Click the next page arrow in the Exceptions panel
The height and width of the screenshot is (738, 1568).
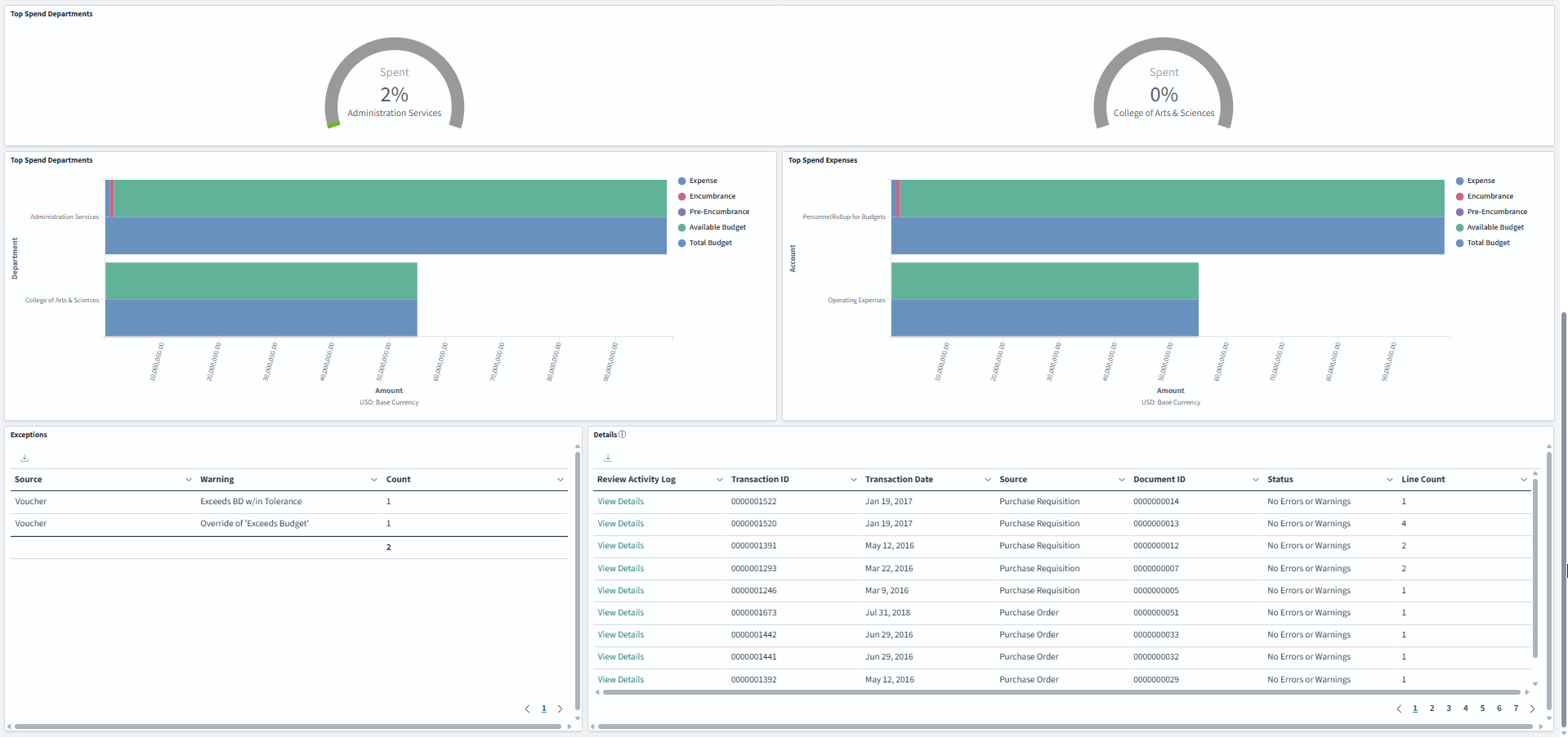pyautogui.click(x=561, y=709)
